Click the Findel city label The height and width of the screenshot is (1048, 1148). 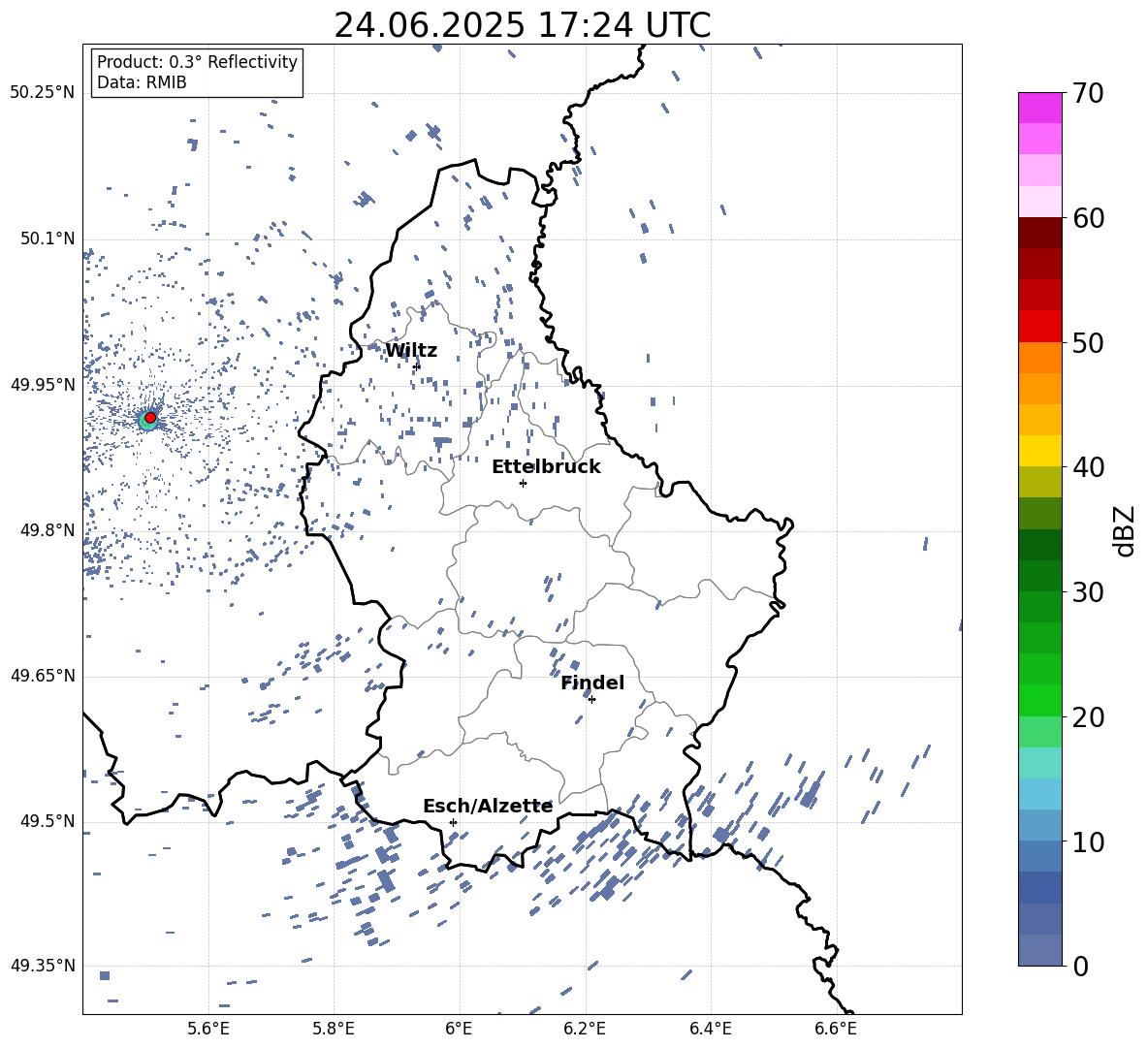592,683
